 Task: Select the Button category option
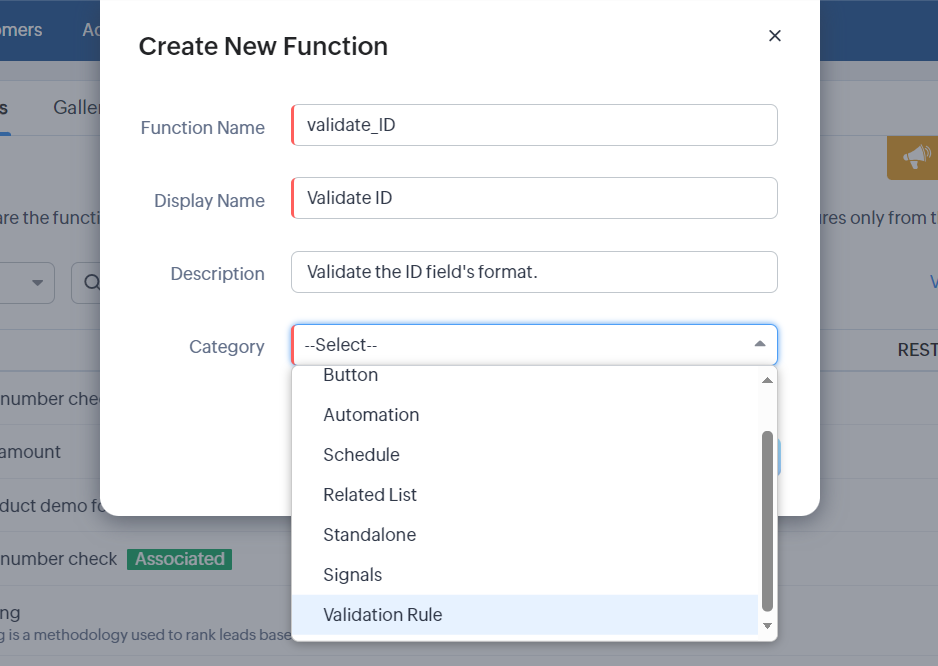tap(350, 376)
